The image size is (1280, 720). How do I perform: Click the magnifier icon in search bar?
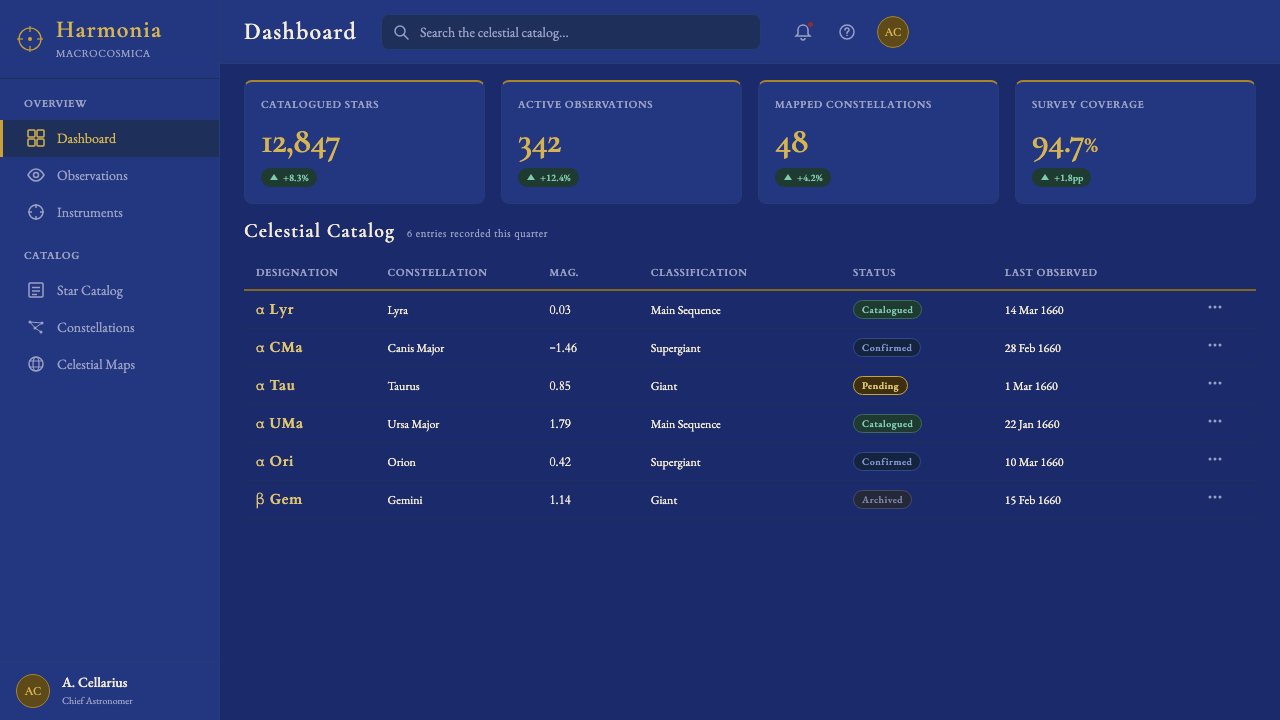pos(401,32)
